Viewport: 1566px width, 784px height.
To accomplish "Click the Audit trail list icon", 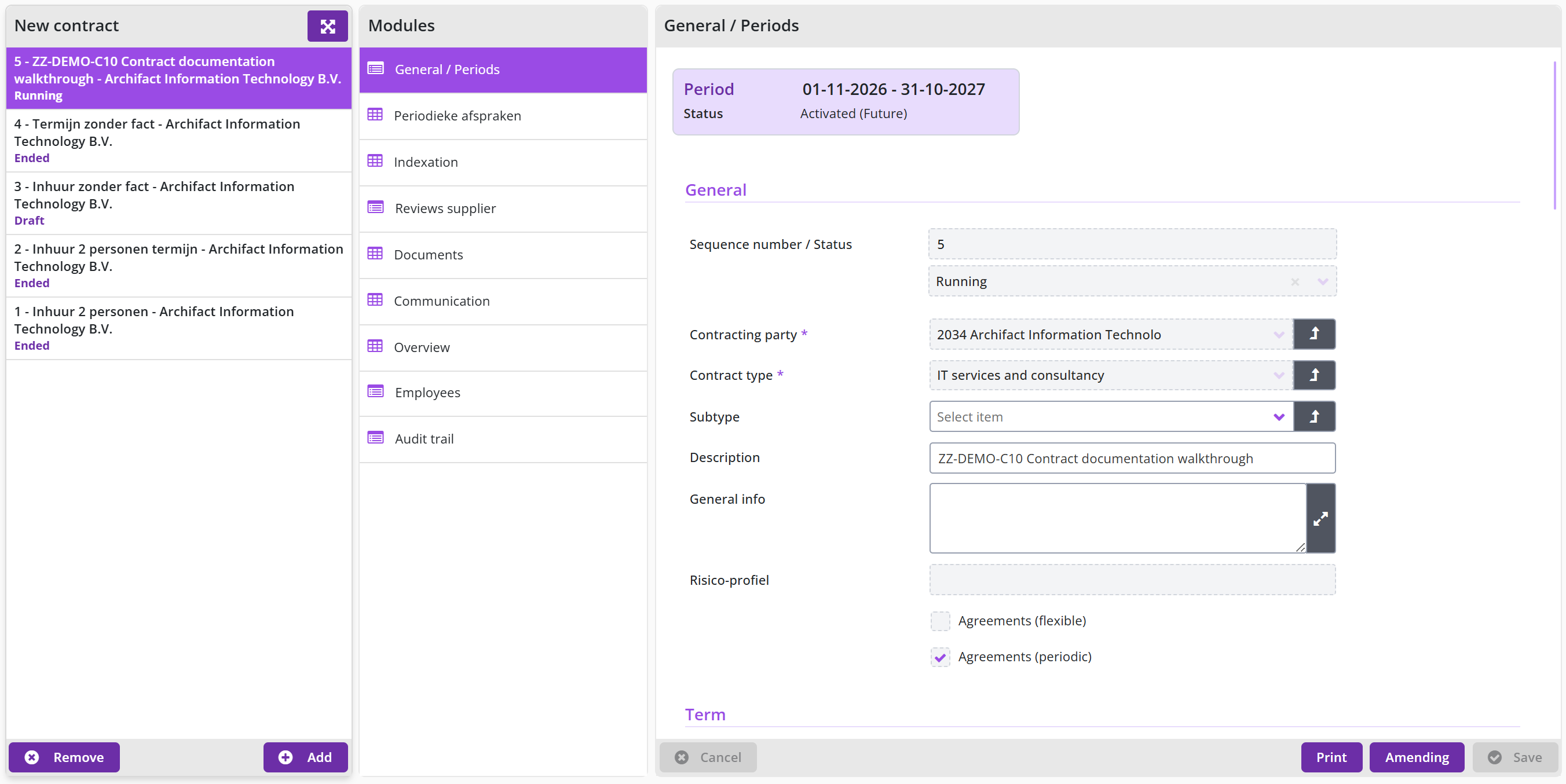I will point(376,438).
